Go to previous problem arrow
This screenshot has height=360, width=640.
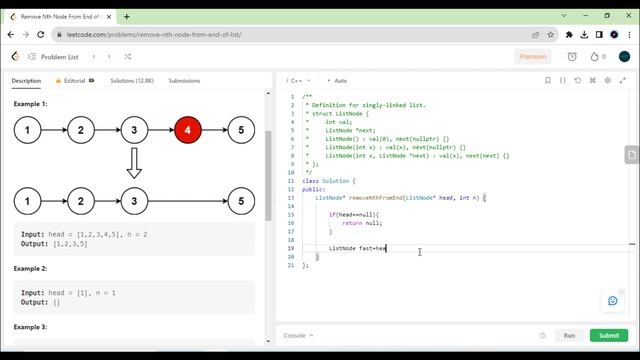[94, 57]
